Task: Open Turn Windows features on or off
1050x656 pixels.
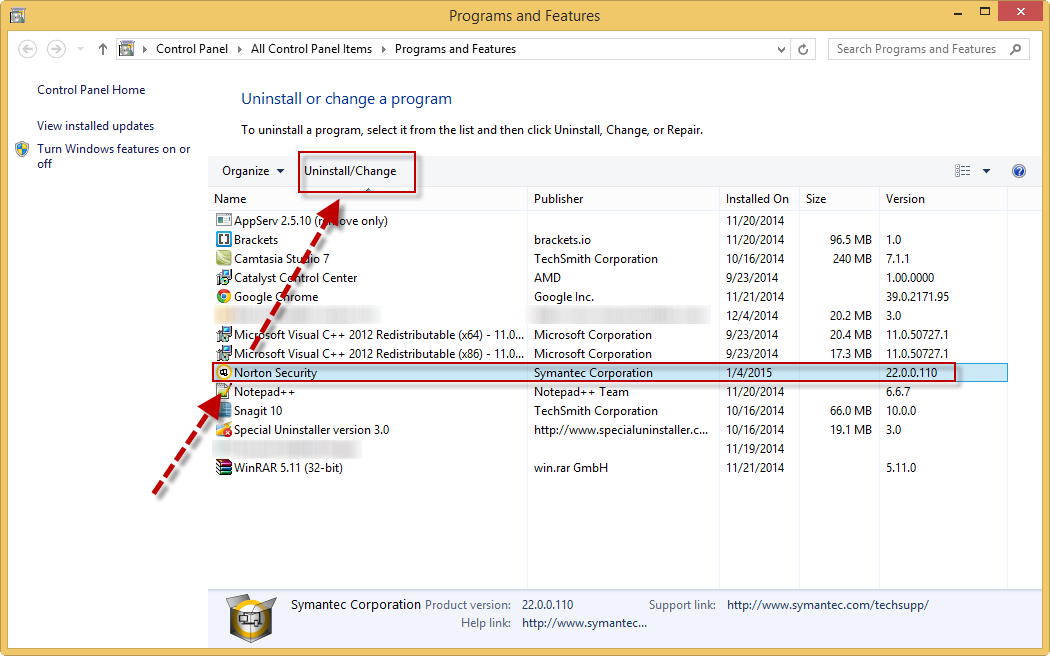Action: pos(114,156)
